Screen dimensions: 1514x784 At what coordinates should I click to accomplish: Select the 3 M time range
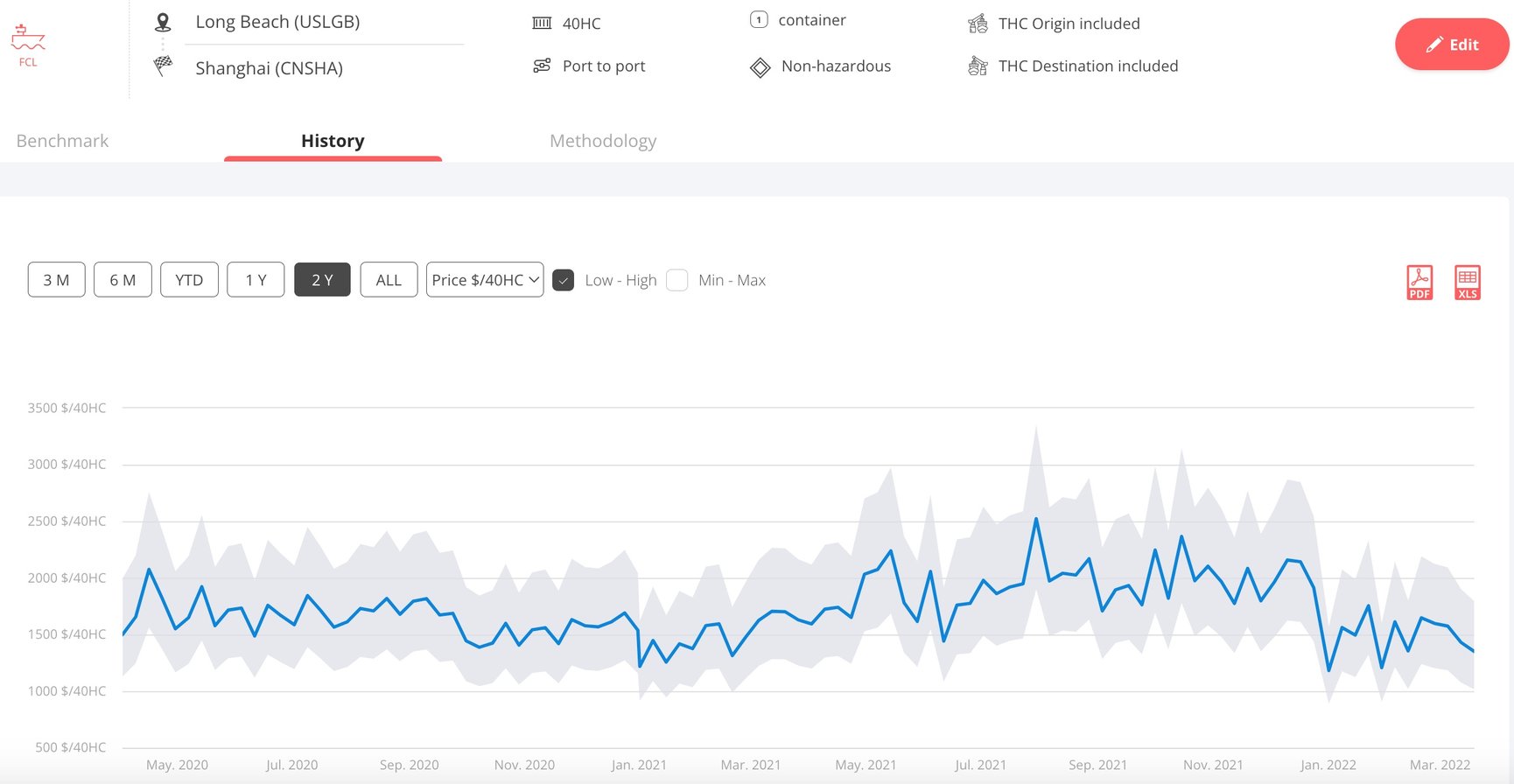tap(57, 280)
